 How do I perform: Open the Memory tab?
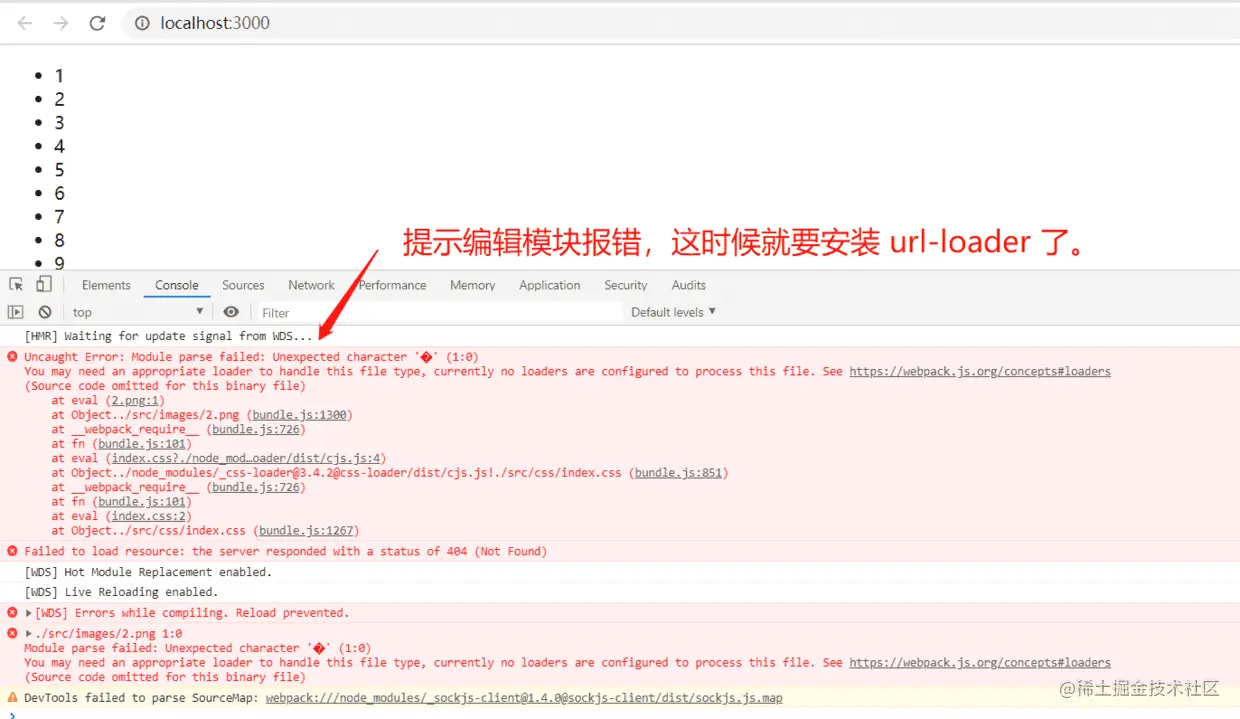(472, 285)
